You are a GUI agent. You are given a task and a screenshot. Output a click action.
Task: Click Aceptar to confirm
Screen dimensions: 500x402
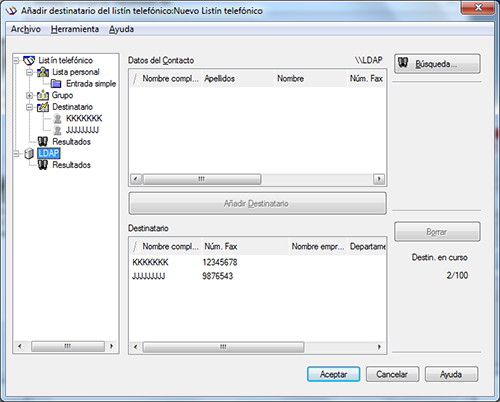[x=333, y=374]
